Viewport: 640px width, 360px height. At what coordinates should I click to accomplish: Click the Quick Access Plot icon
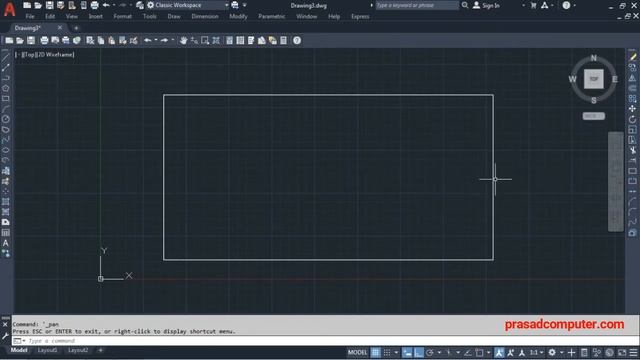point(94,5)
